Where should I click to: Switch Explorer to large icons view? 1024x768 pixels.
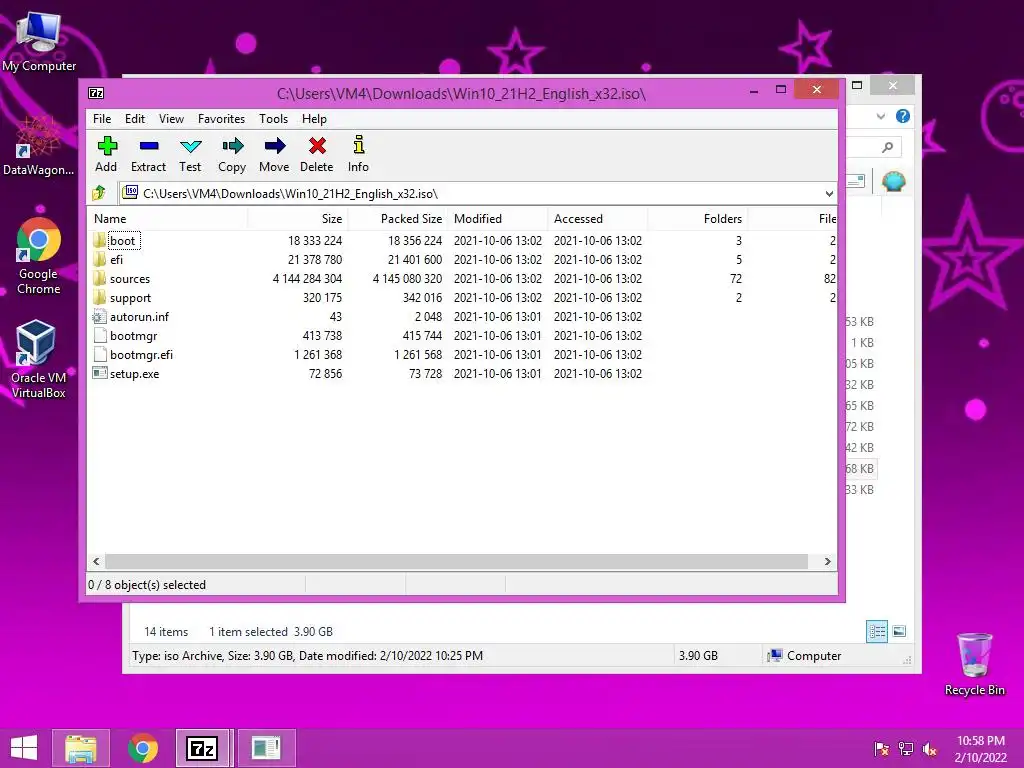[x=899, y=632]
